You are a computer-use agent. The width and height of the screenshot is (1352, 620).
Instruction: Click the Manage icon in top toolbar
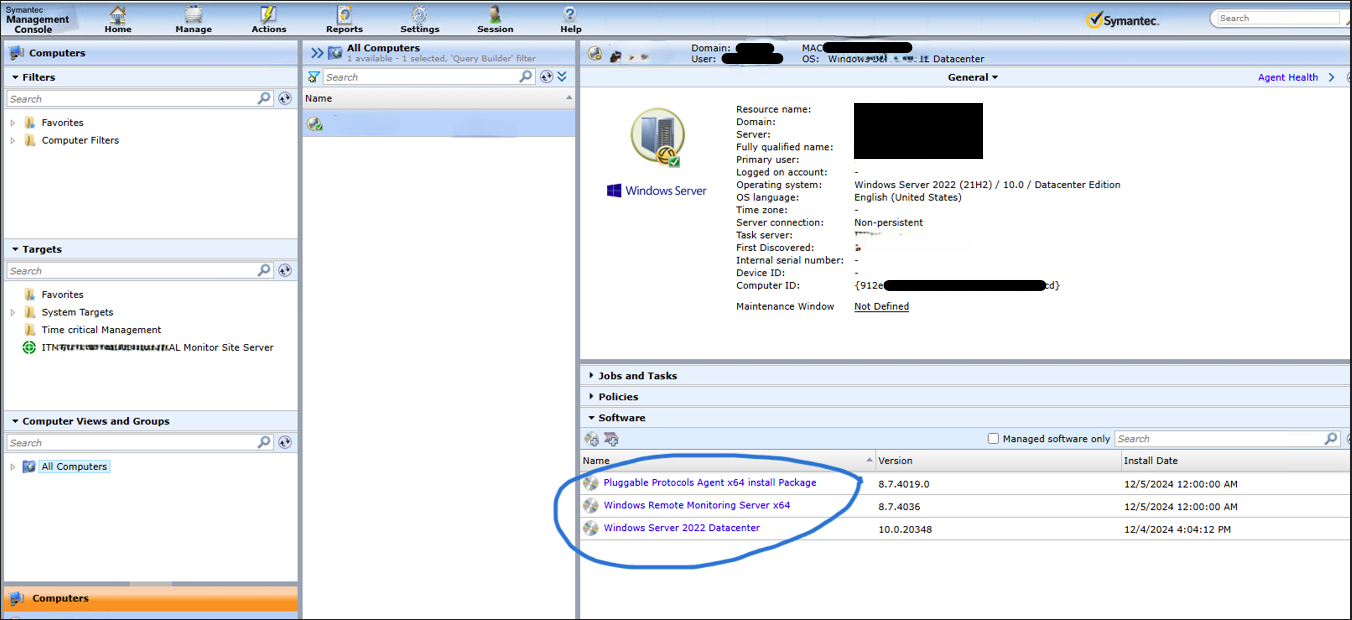(x=193, y=16)
